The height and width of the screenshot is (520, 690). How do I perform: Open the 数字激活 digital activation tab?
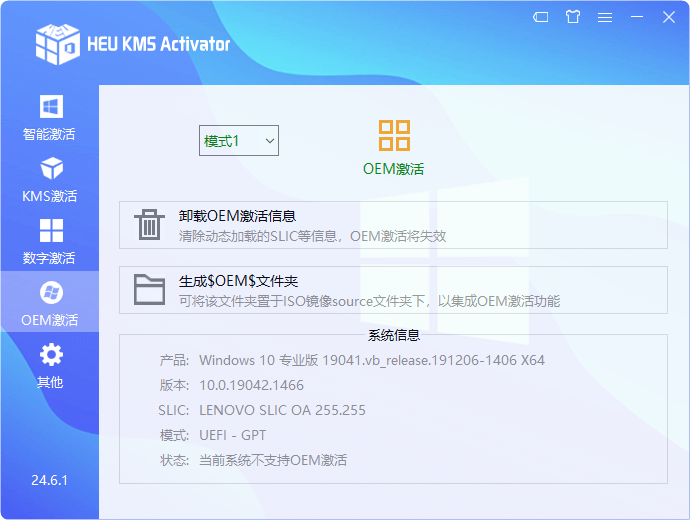click(x=49, y=242)
